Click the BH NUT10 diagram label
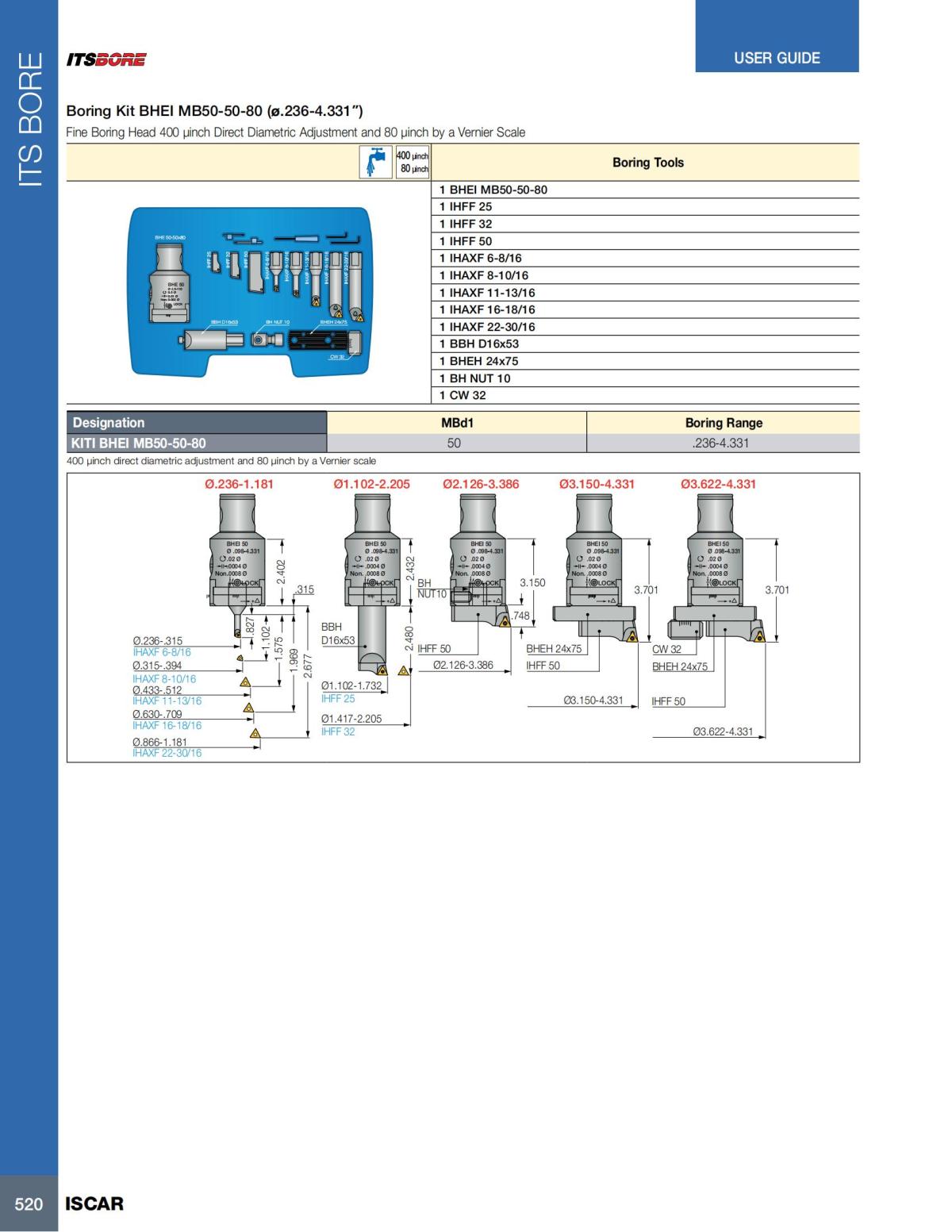This screenshot has width=952, height=1232. pos(432,588)
